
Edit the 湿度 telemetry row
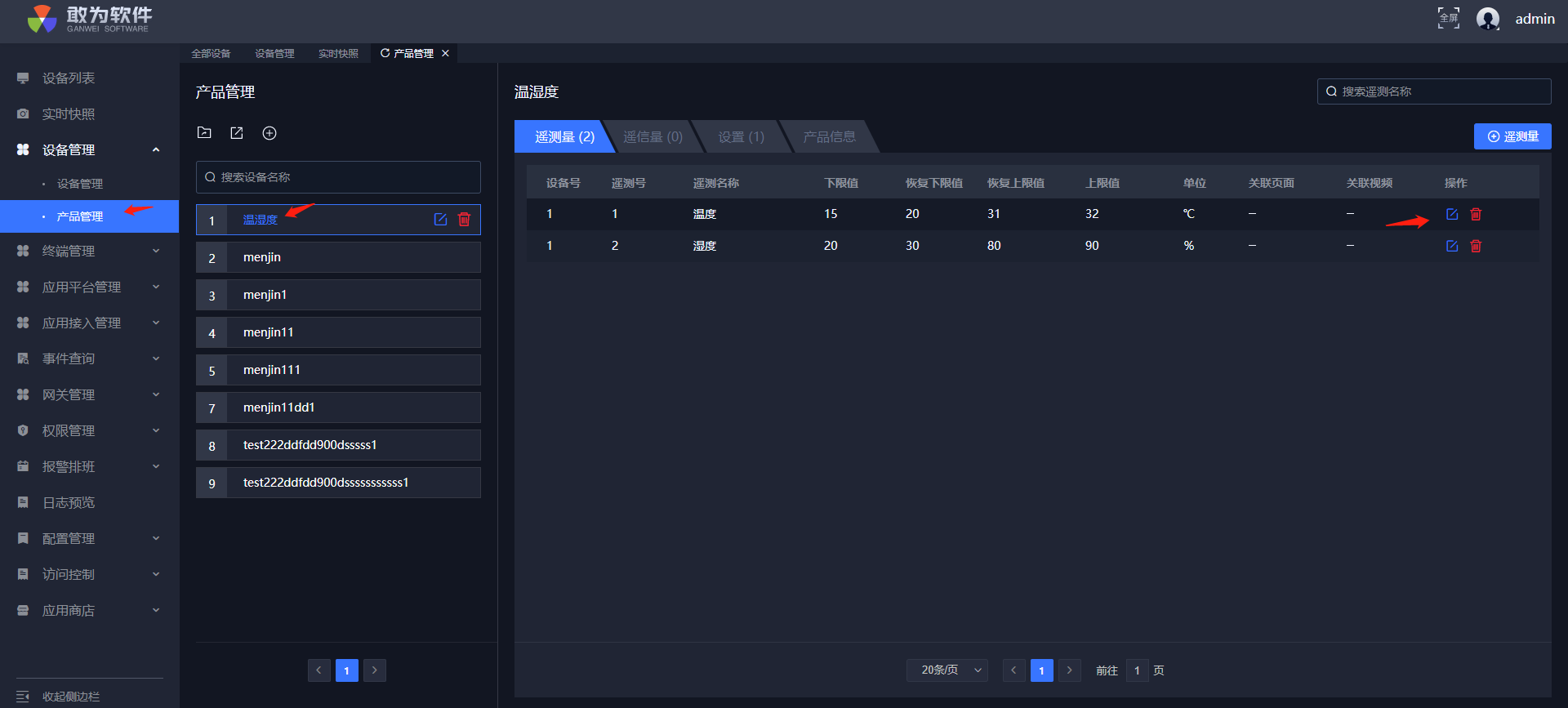pos(1452,246)
